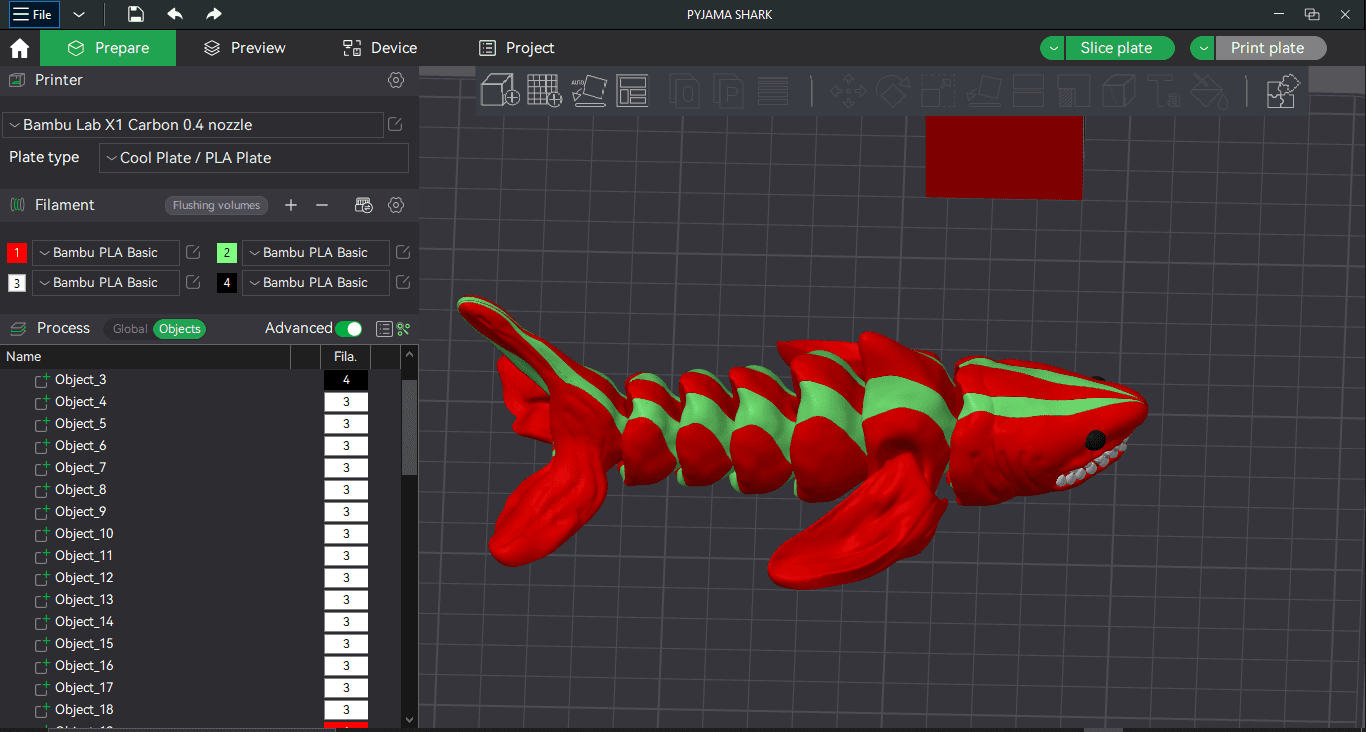Toggle the Advanced mode switch
Viewport: 1366px width, 732px height.
[349, 329]
